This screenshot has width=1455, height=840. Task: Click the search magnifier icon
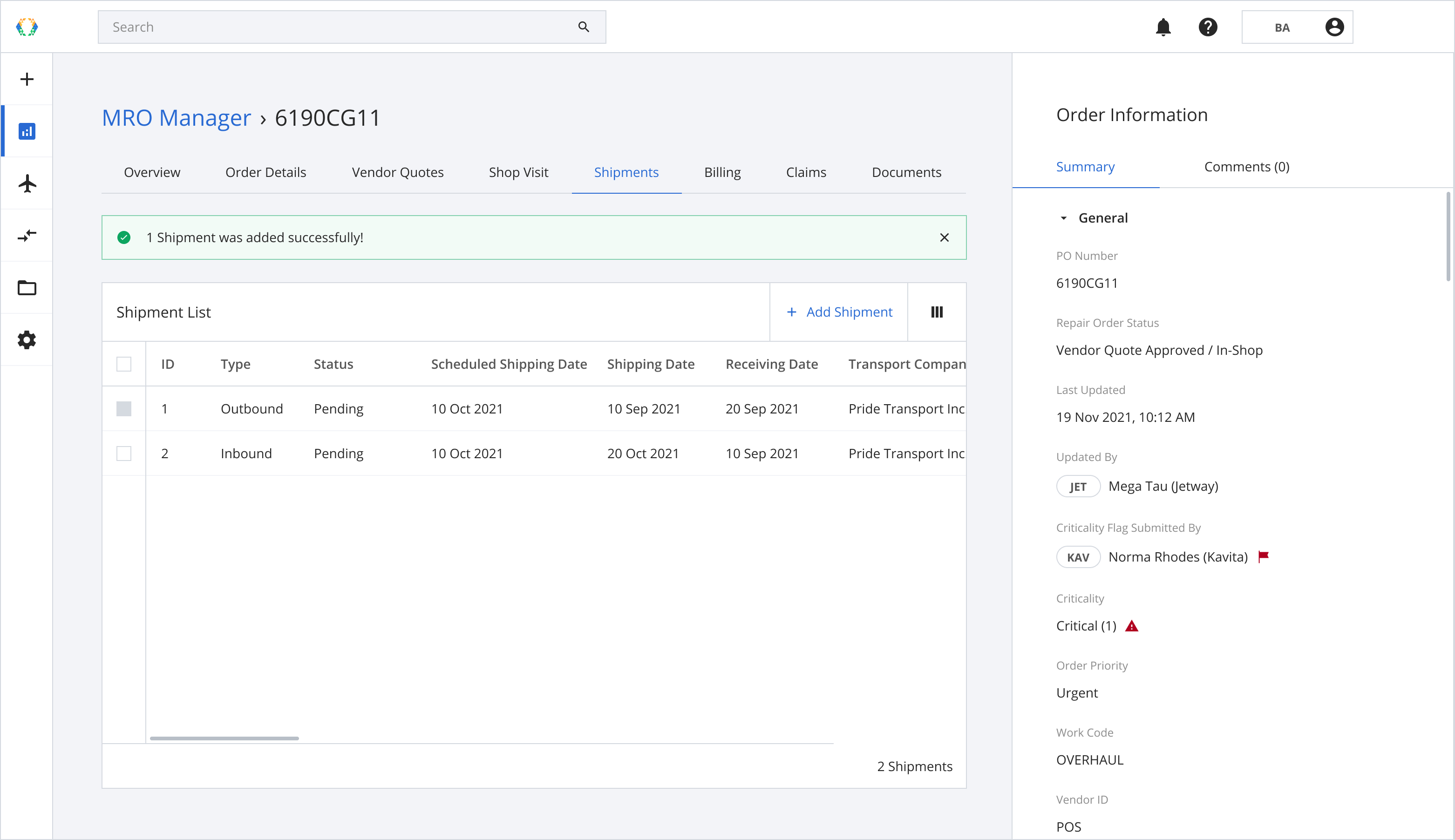tap(583, 27)
